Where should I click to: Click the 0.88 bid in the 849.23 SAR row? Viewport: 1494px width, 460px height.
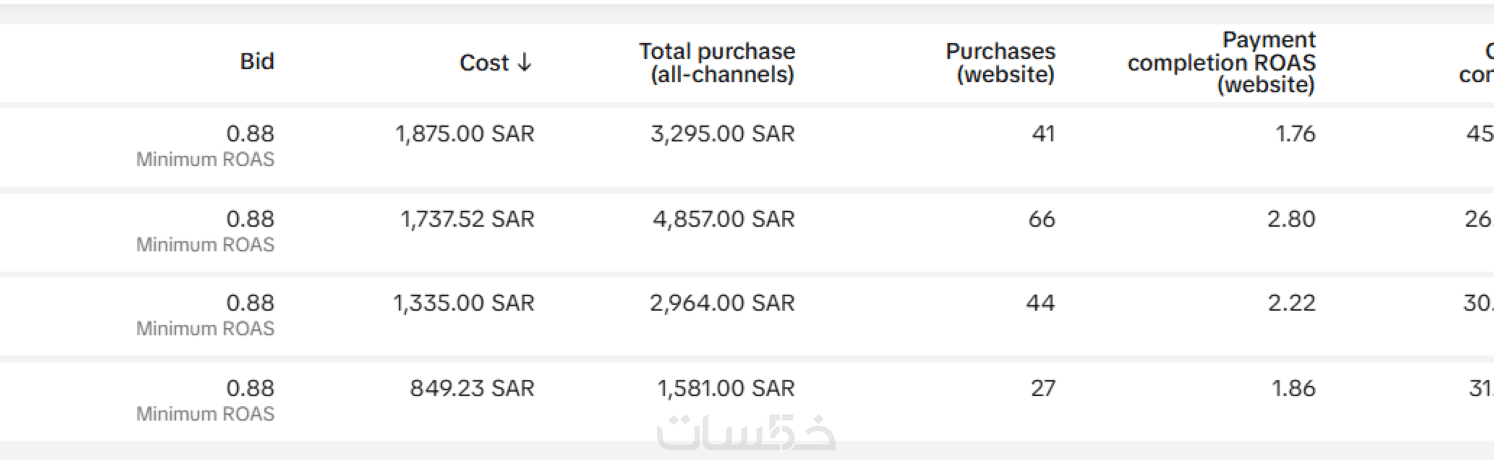pyautogui.click(x=250, y=388)
